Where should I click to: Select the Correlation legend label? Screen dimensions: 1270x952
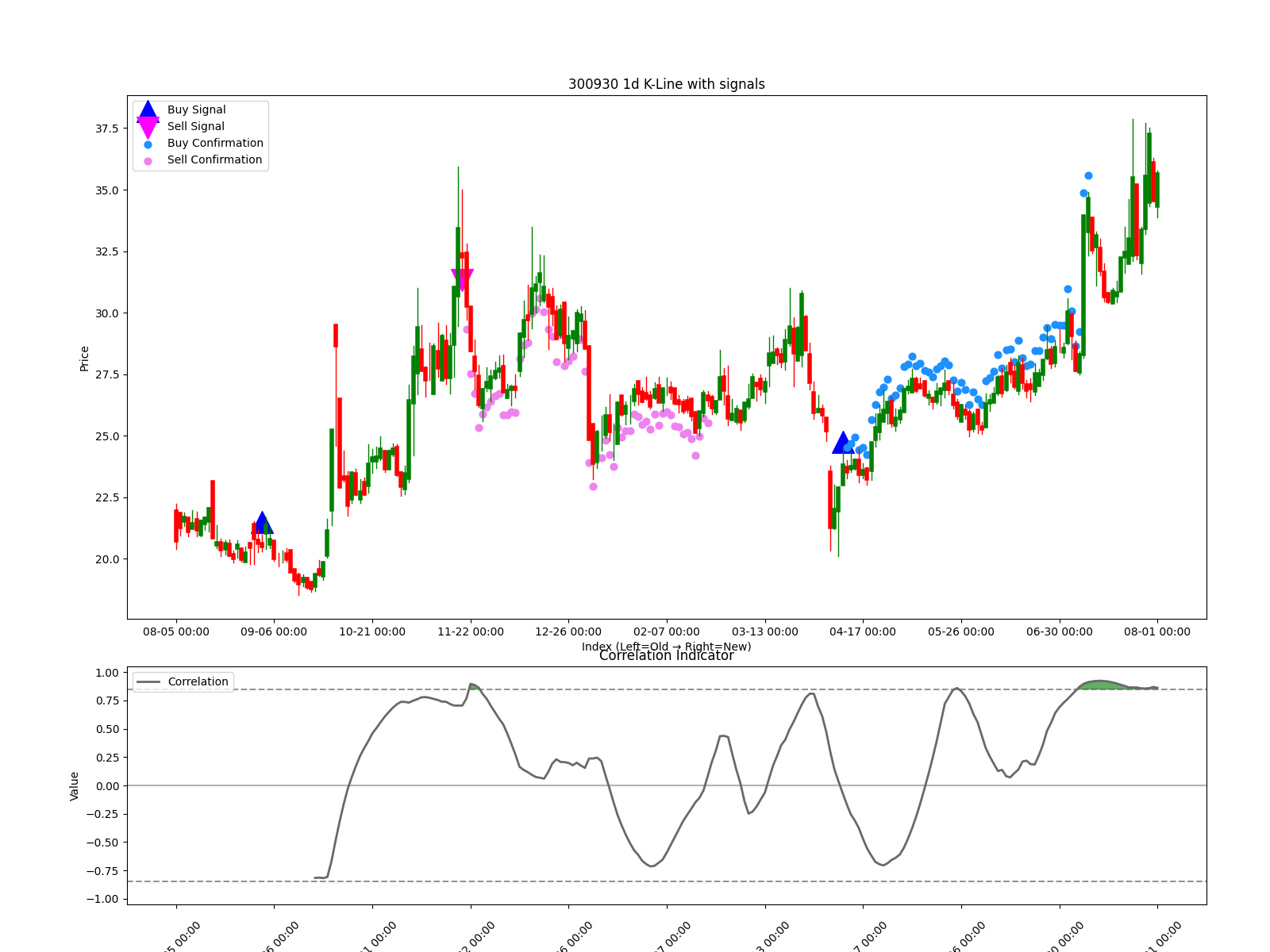point(198,682)
